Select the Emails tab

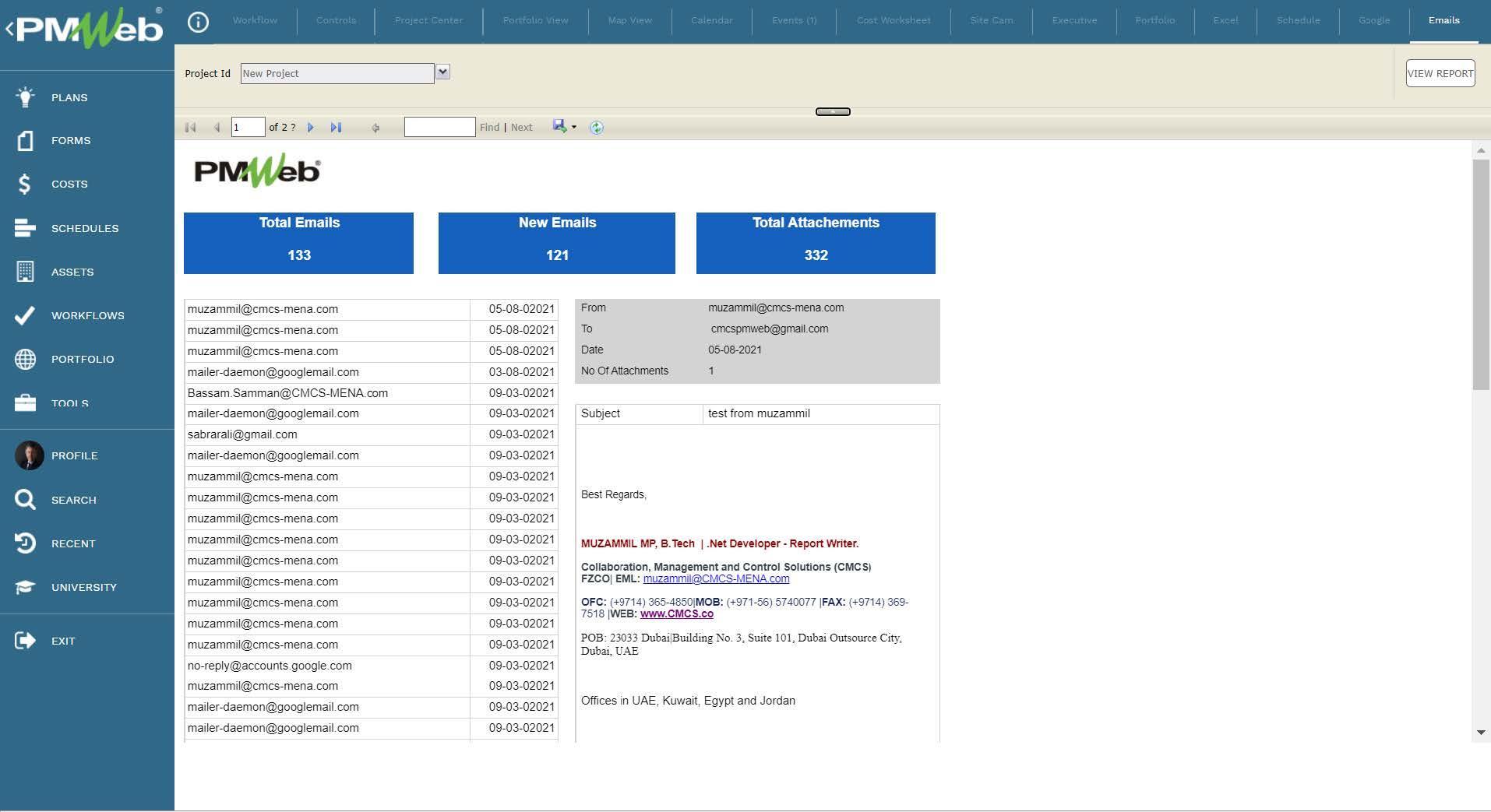[x=1443, y=20]
